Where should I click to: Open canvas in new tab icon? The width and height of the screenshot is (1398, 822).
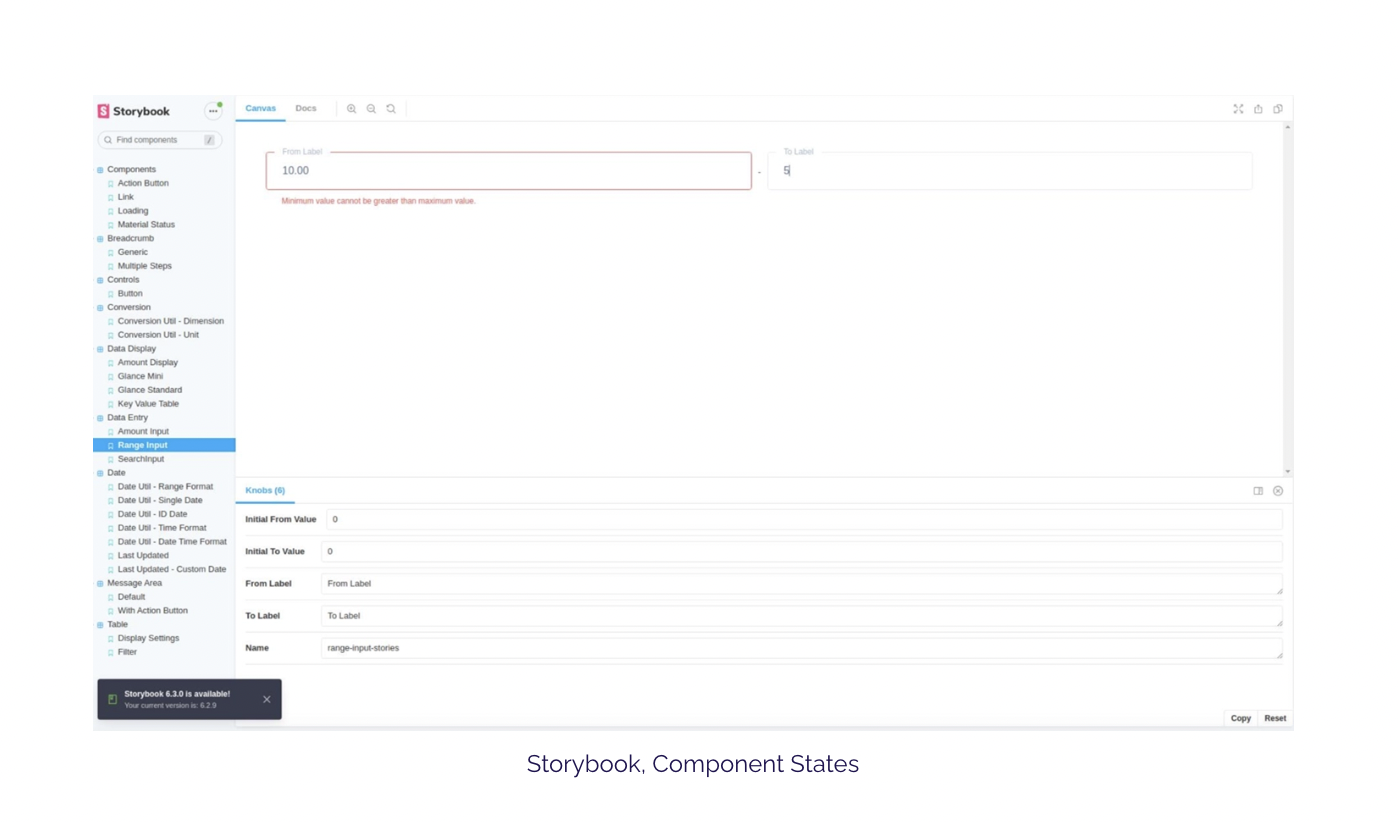[1258, 109]
